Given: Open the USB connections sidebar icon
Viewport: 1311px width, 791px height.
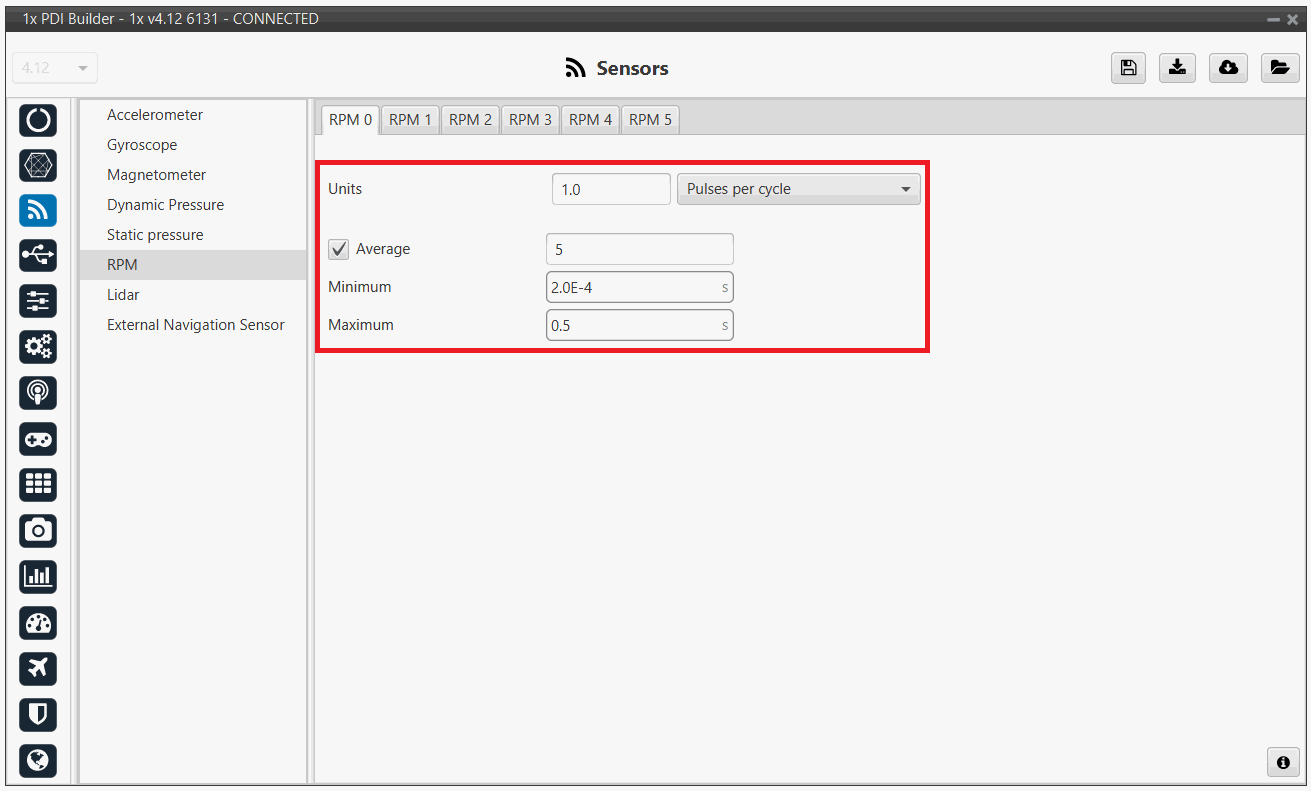Looking at the screenshot, I should pyautogui.click(x=38, y=256).
